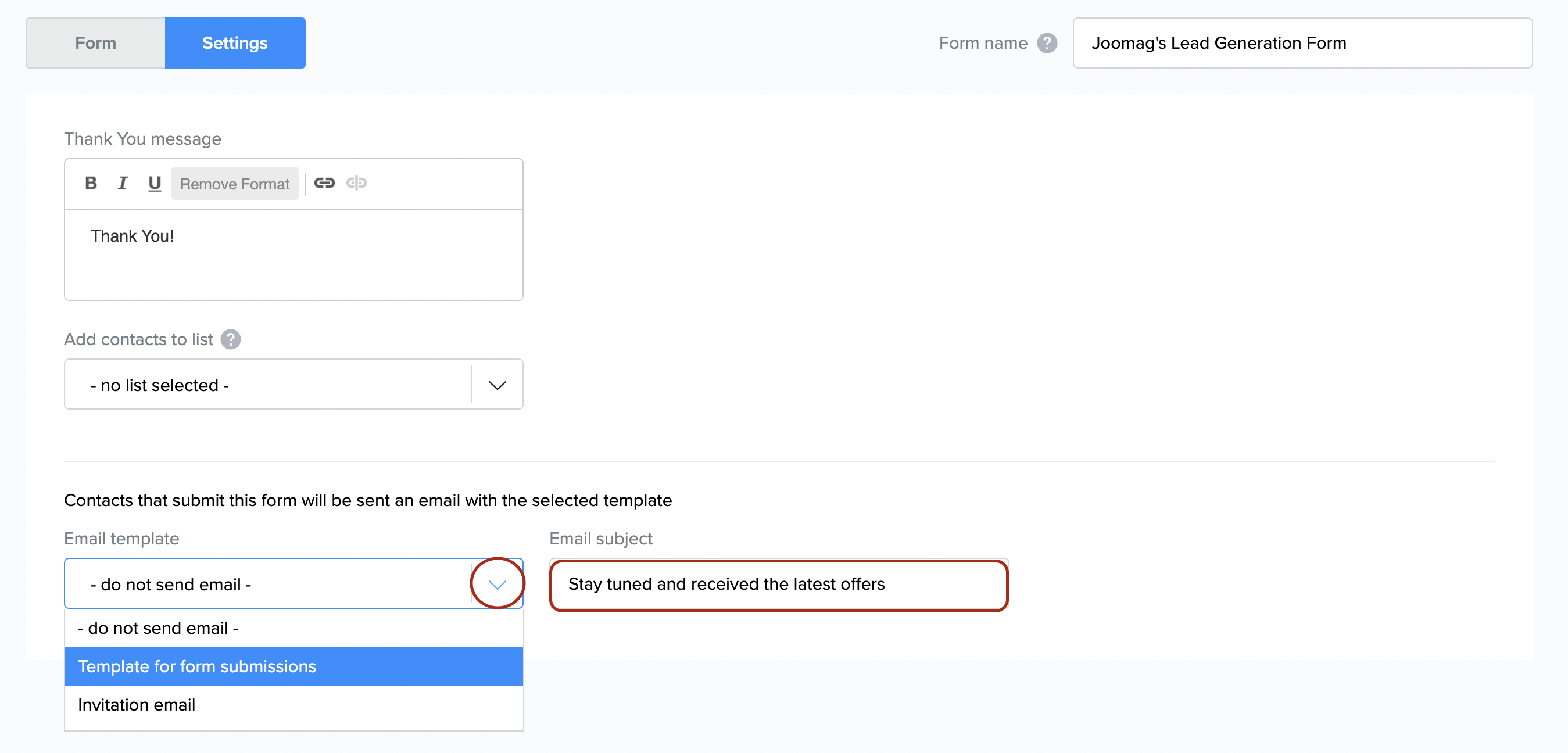Open Form name help tooltip icon
This screenshot has height=753, width=1568.
coord(1047,43)
